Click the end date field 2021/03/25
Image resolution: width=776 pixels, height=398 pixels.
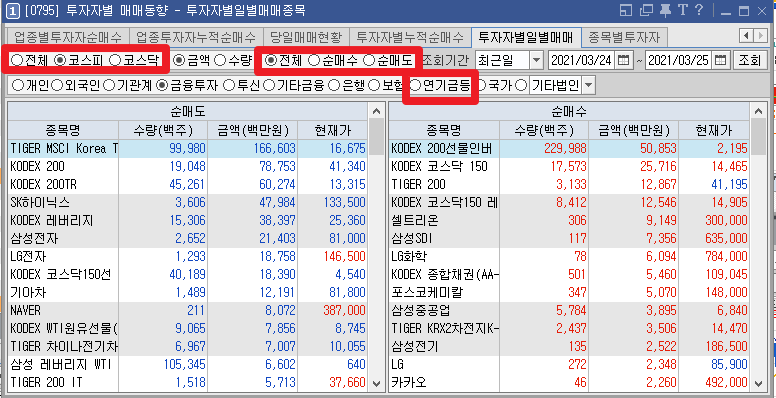pos(679,60)
